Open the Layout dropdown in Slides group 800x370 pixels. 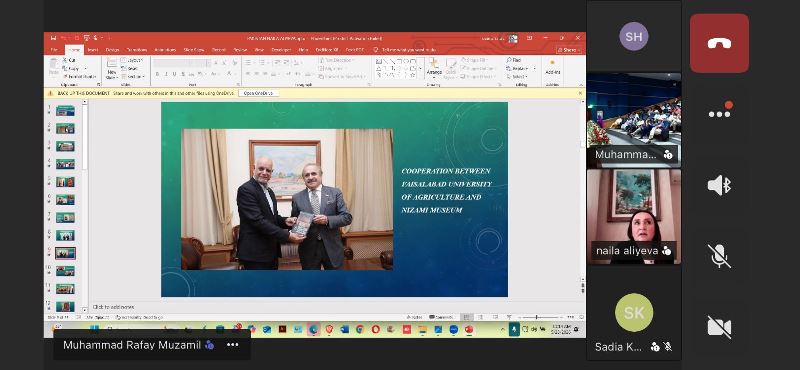pyautogui.click(x=132, y=60)
